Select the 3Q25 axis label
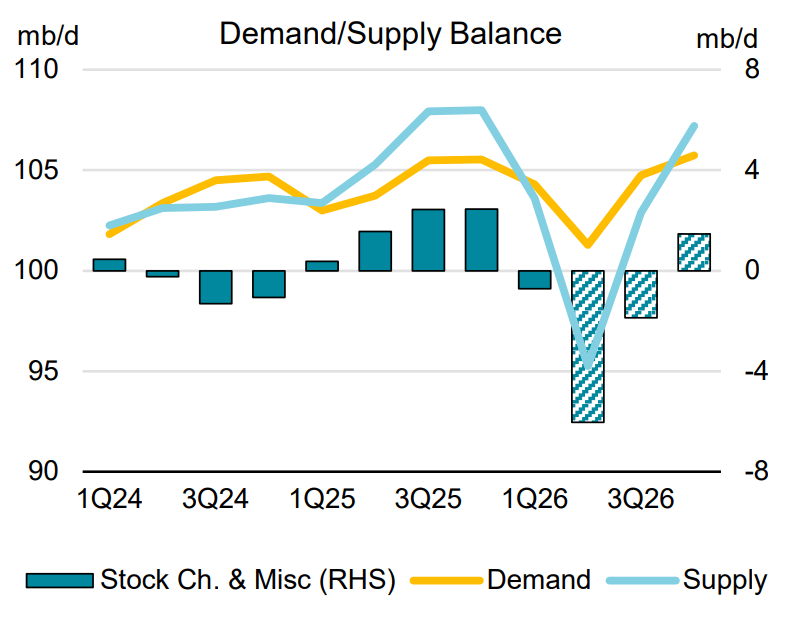Screen dimensions: 802x621 pos(428,499)
